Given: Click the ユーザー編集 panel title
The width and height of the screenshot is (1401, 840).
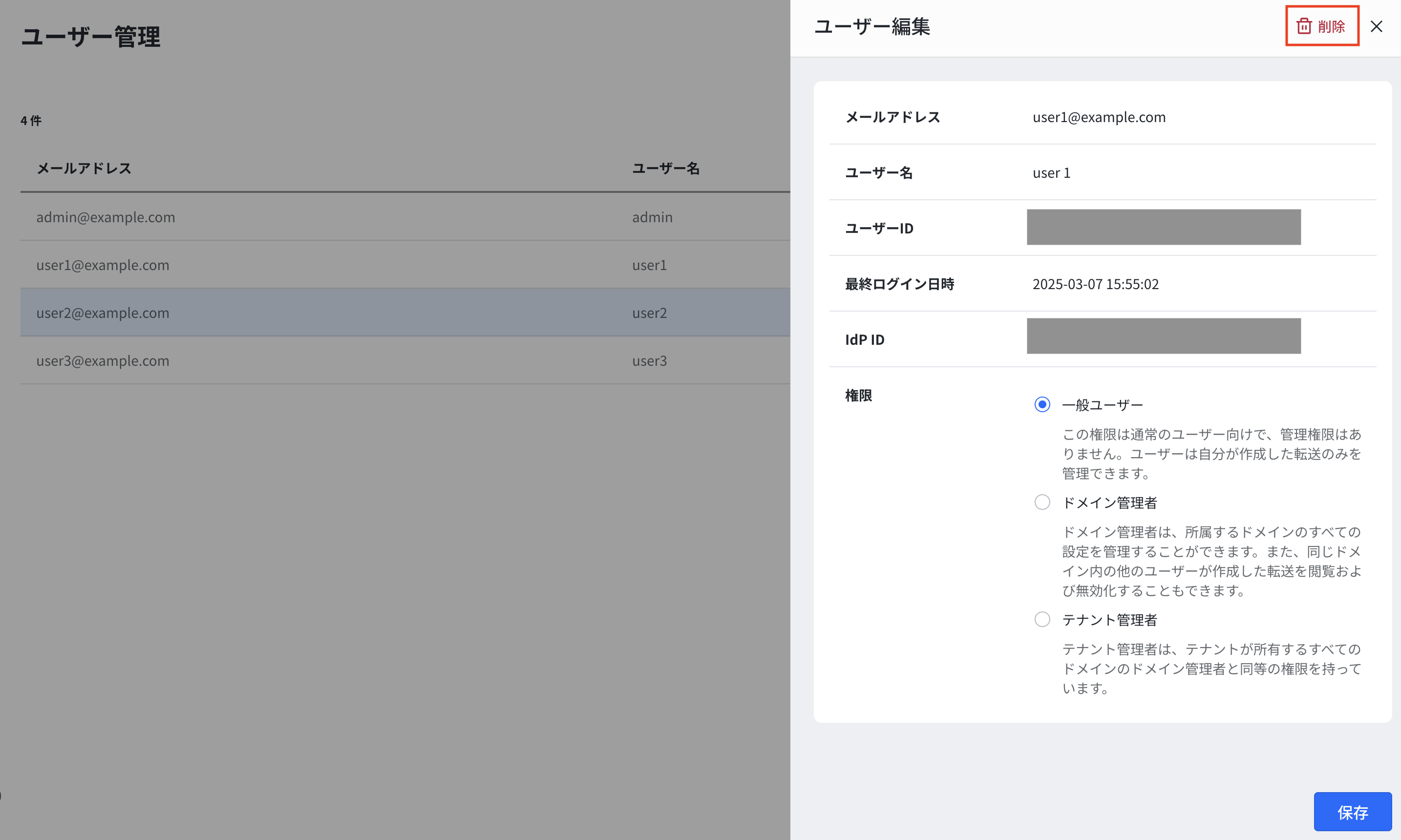Looking at the screenshot, I should coord(872,26).
